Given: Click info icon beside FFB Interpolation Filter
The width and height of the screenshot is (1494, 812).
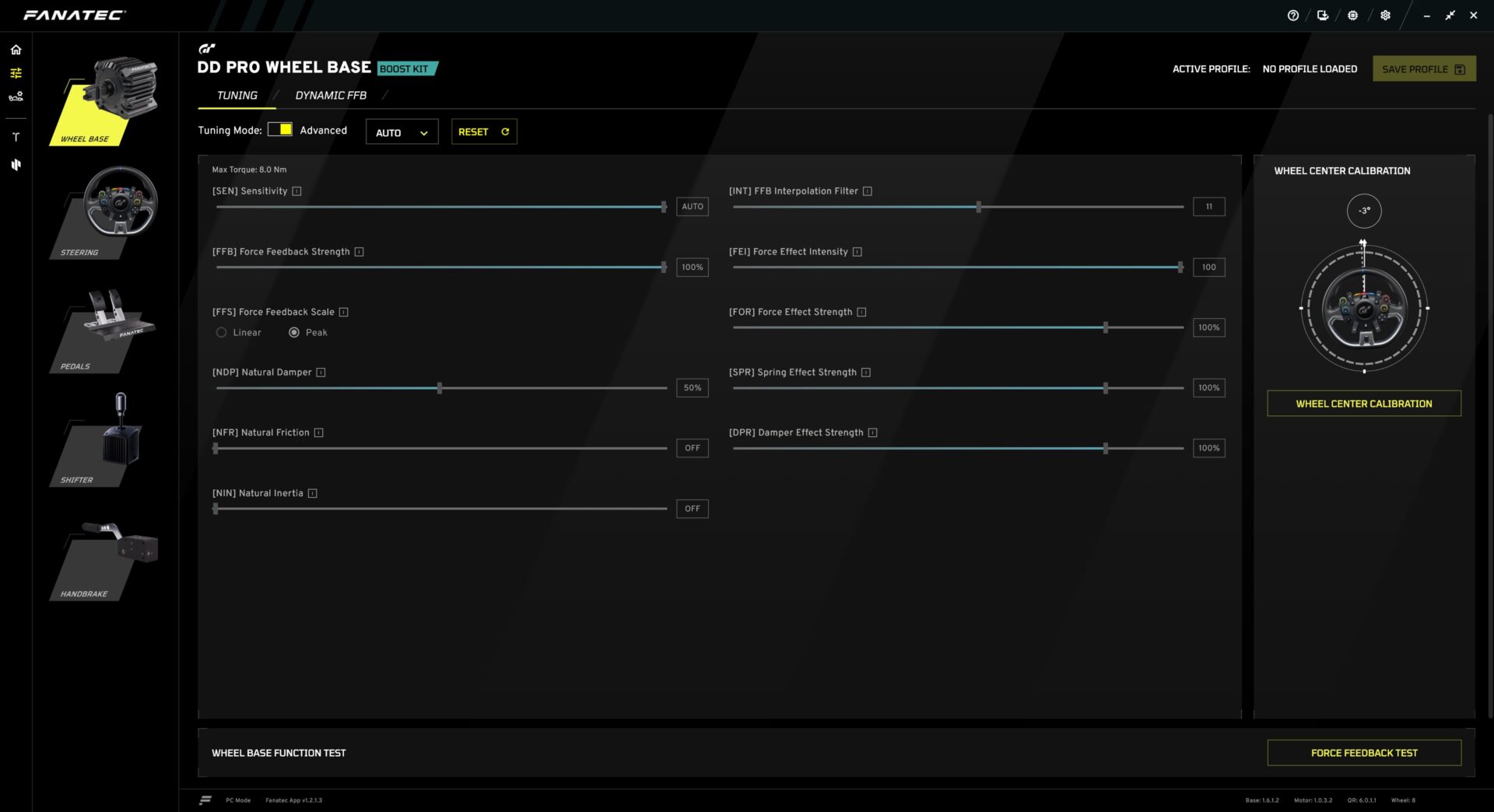Looking at the screenshot, I should [867, 191].
